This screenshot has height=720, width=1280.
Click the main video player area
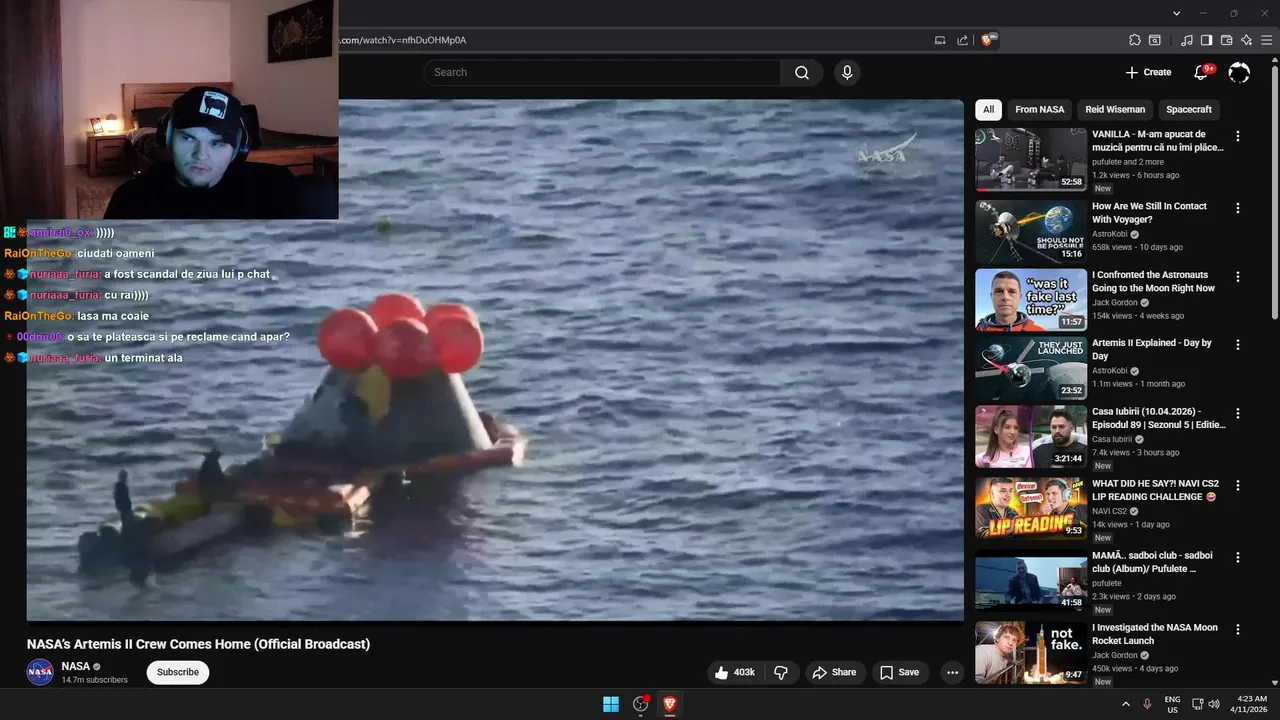point(495,360)
